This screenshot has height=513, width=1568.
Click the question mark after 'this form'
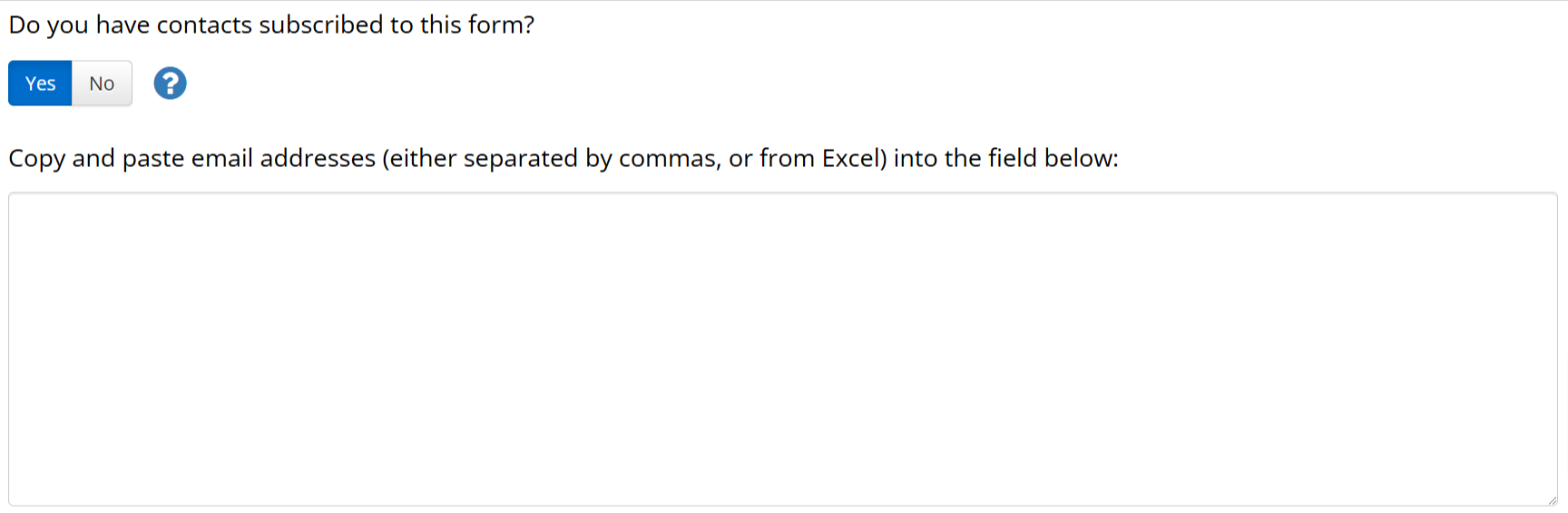pyautogui.click(x=528, y=25)
